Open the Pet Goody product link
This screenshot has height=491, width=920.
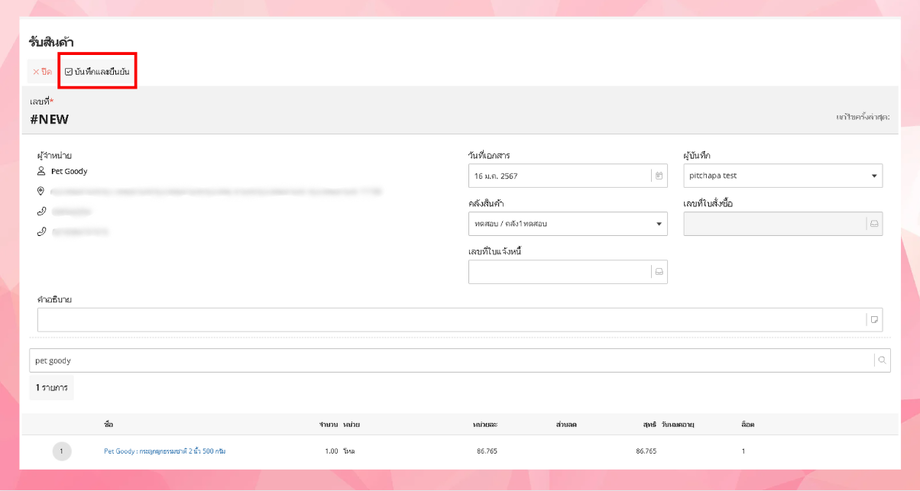coord(165,451)
